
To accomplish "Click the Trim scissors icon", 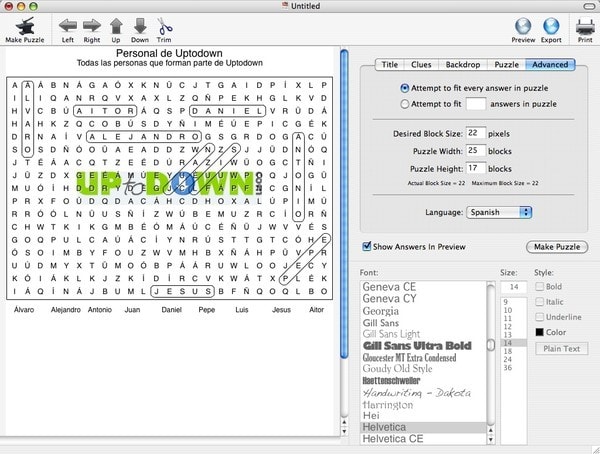I will 164,25.
